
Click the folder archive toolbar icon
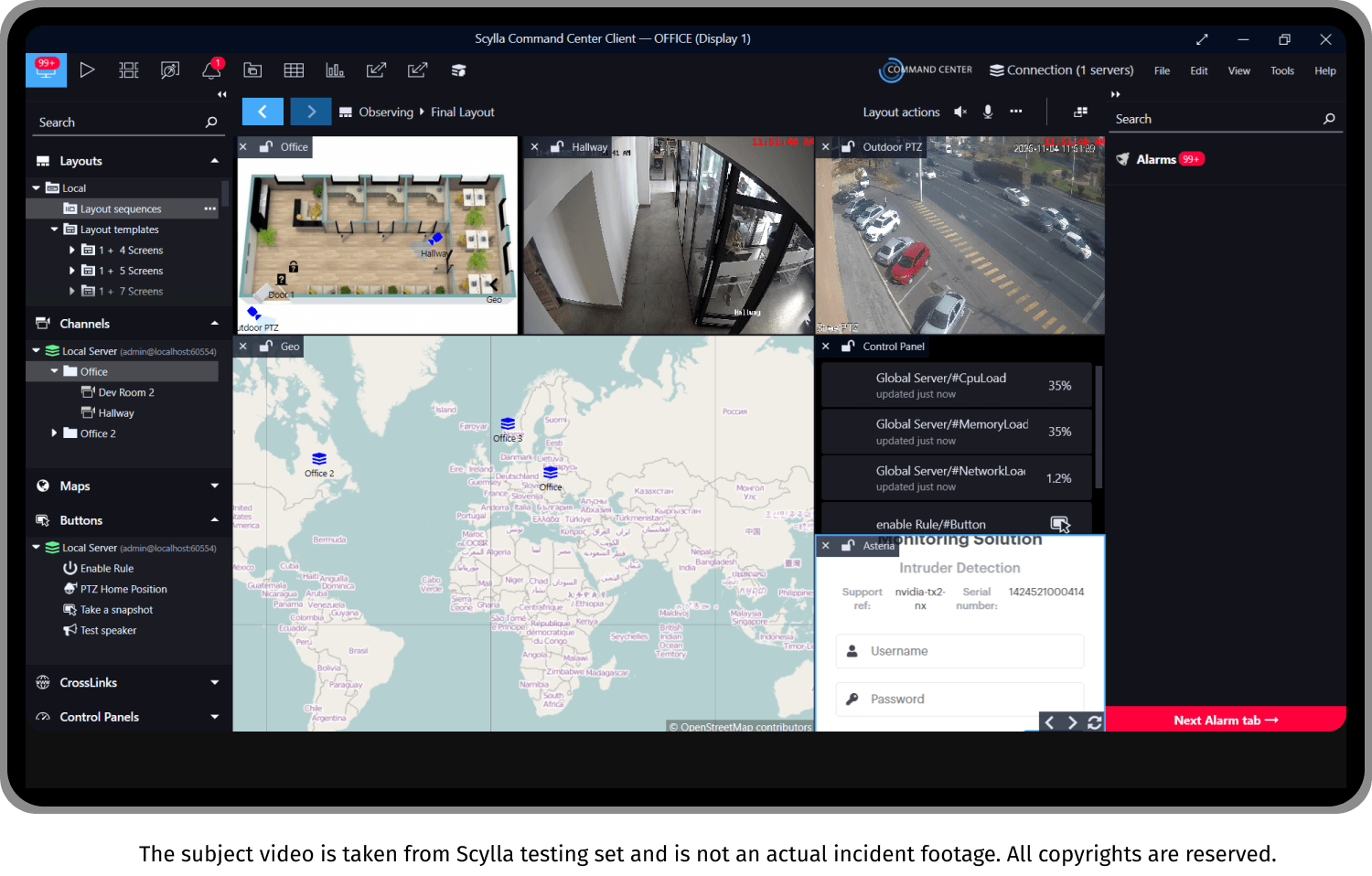pyautogui.click(x=252, y=70)
